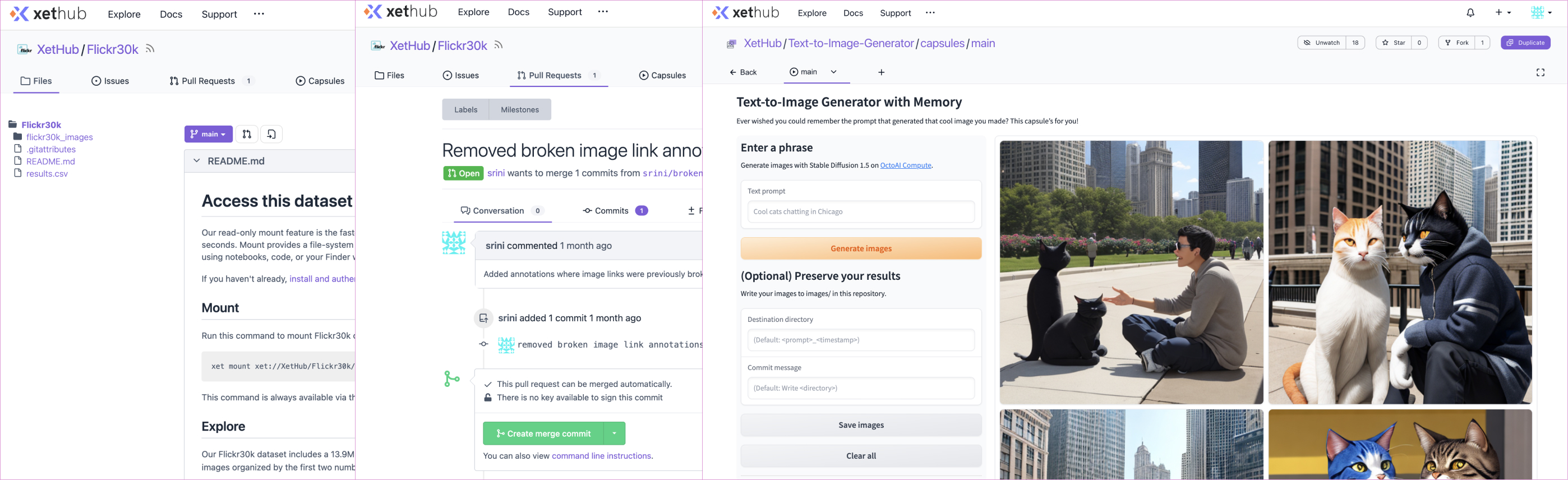
Task: Fork the repository
Action: pos(1456,43)
